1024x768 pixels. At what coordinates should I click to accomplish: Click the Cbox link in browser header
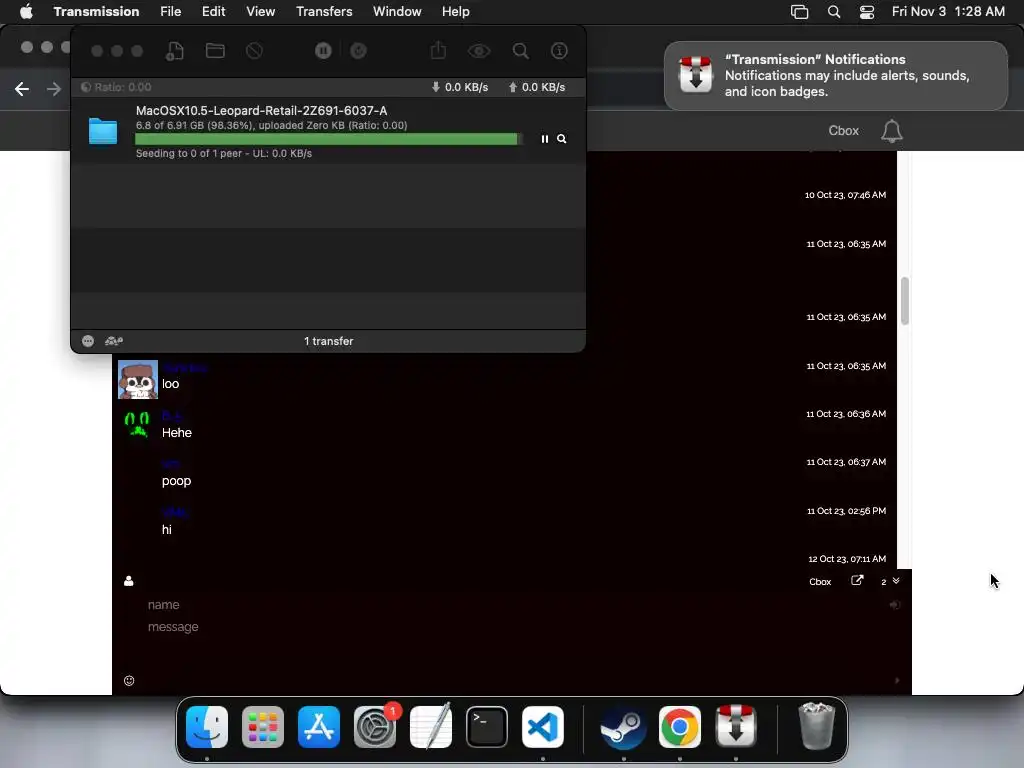(x=844, y=131)
